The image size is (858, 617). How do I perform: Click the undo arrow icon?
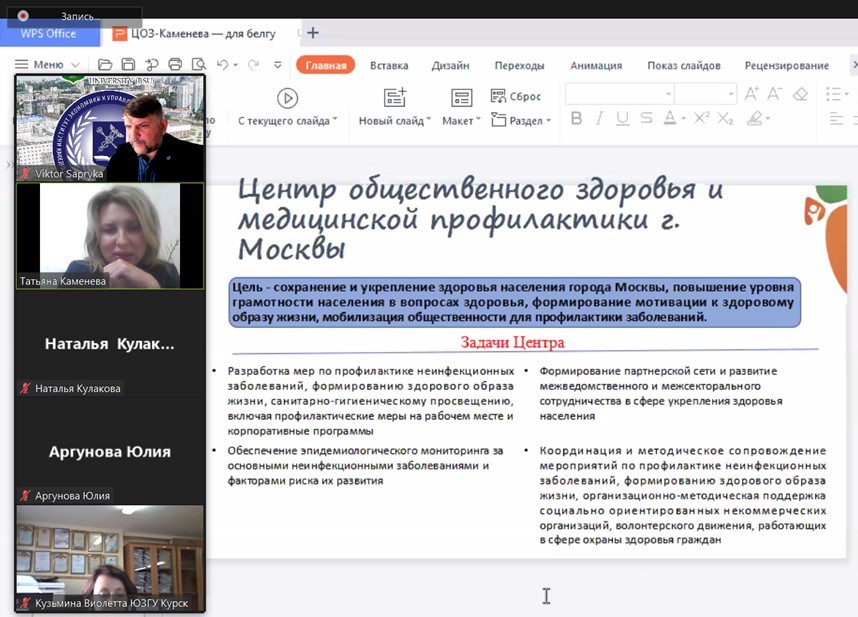(x=222, y=65)
